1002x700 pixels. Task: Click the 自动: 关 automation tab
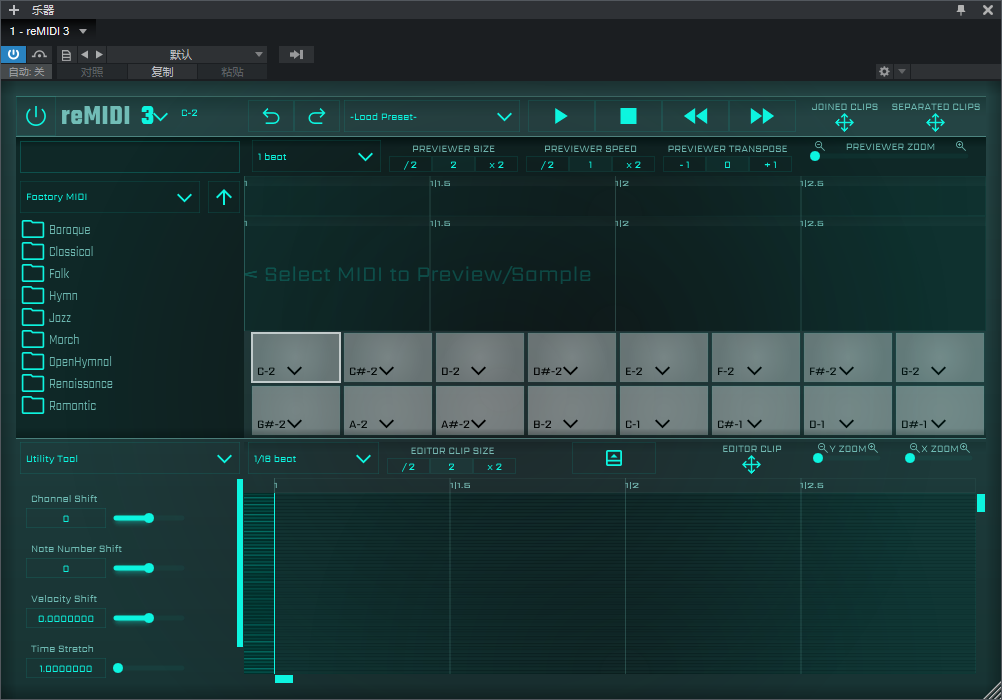27,72
